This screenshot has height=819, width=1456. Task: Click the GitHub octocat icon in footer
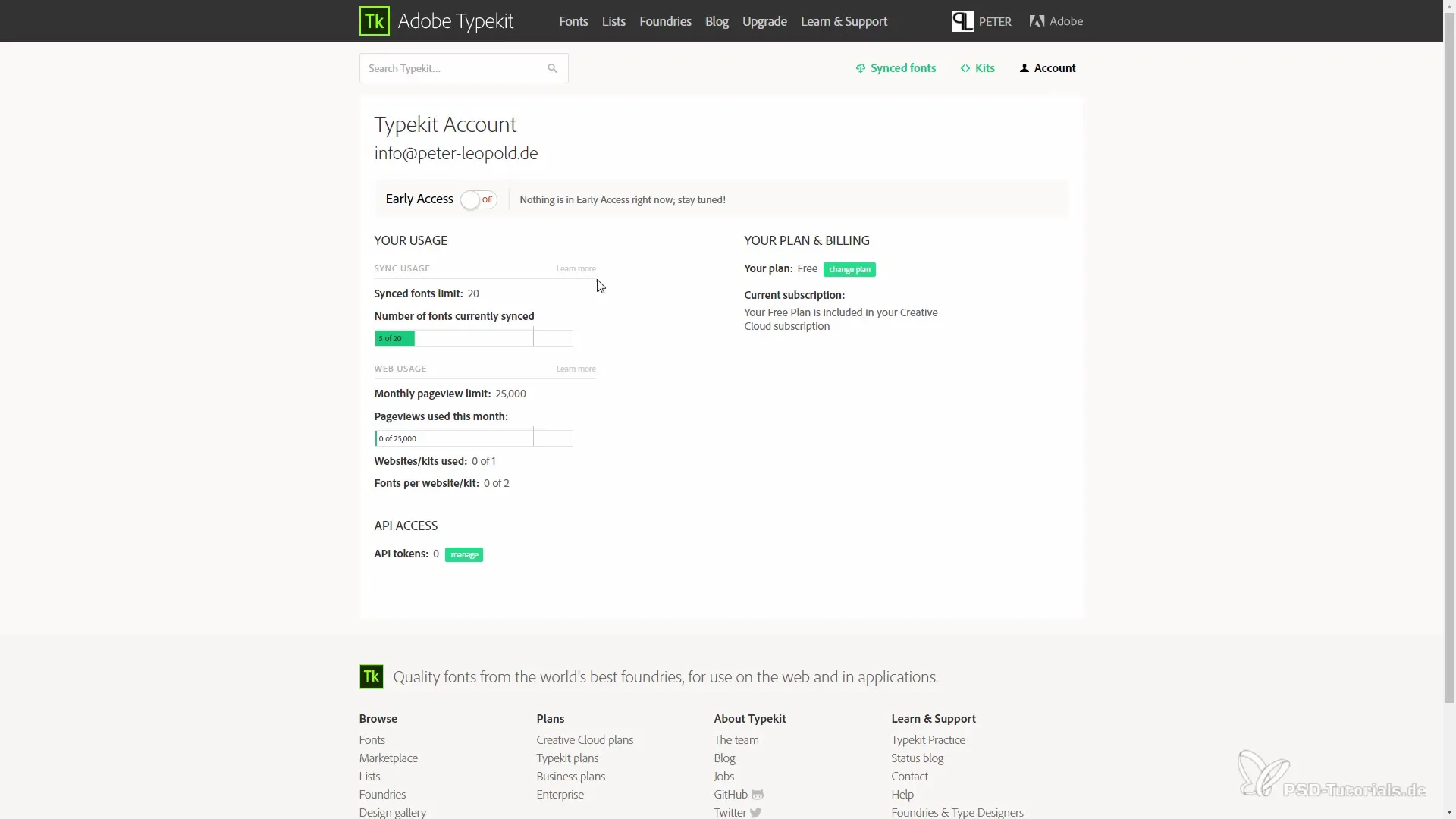coord(758,795)
